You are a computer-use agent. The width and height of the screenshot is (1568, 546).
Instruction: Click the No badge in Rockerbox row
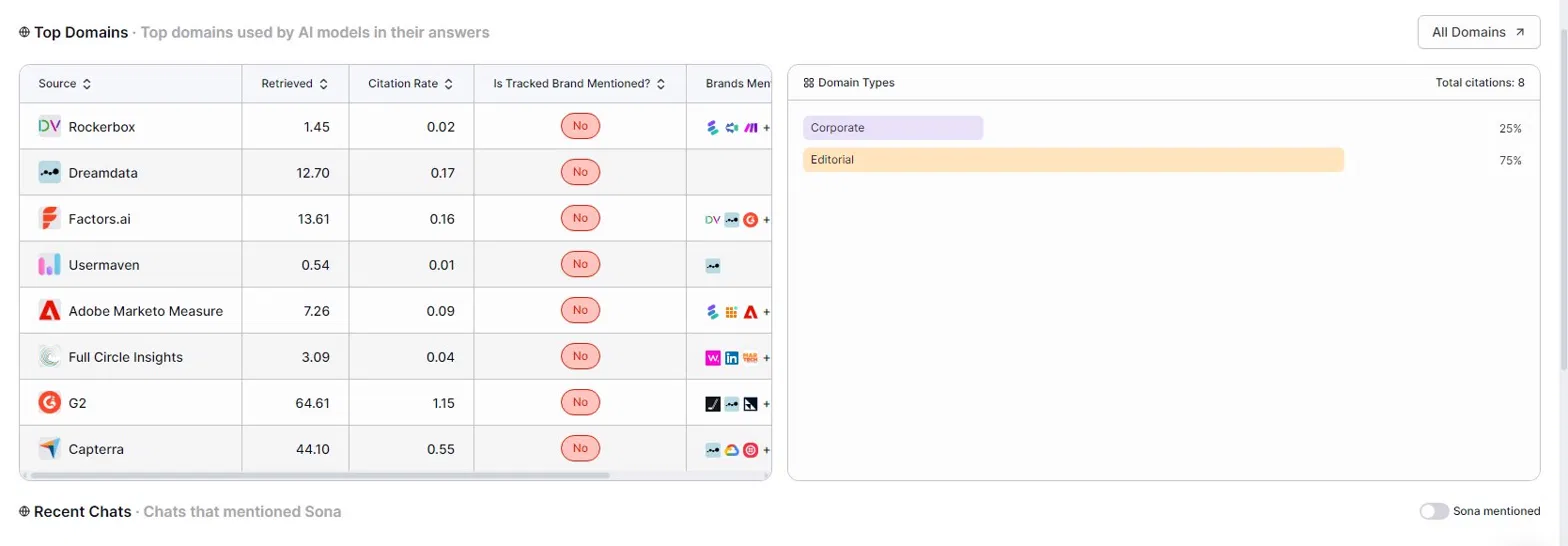(580, 126)
